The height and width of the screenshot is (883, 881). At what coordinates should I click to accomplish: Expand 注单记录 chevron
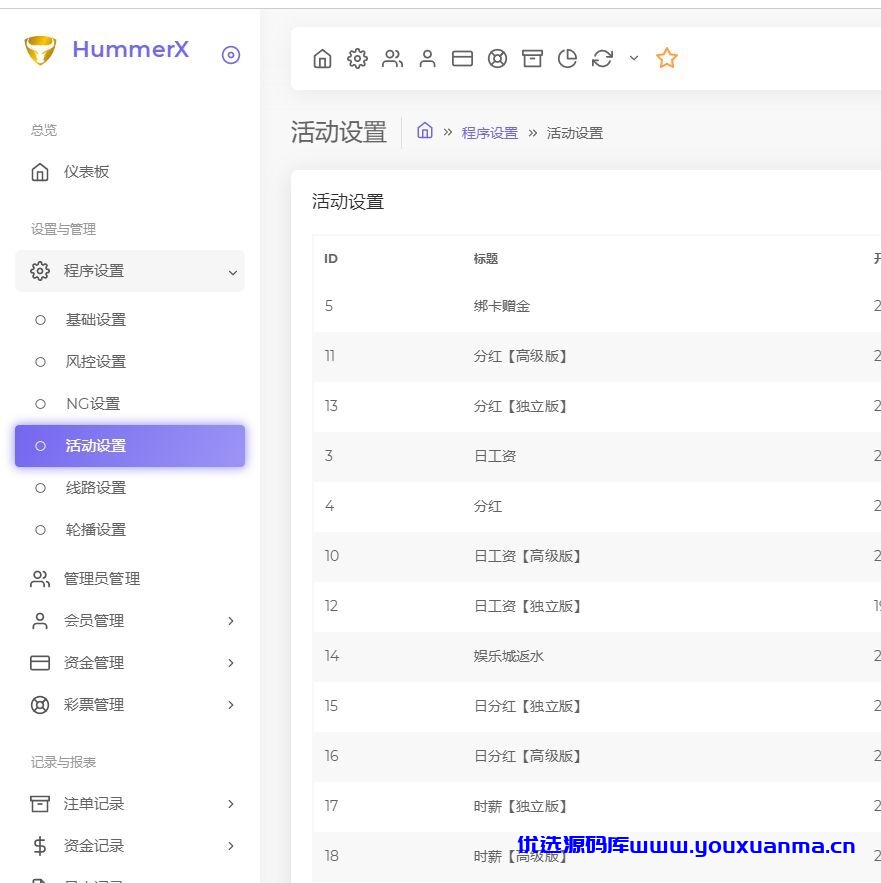pyautogui.click(x=231, y=804)
